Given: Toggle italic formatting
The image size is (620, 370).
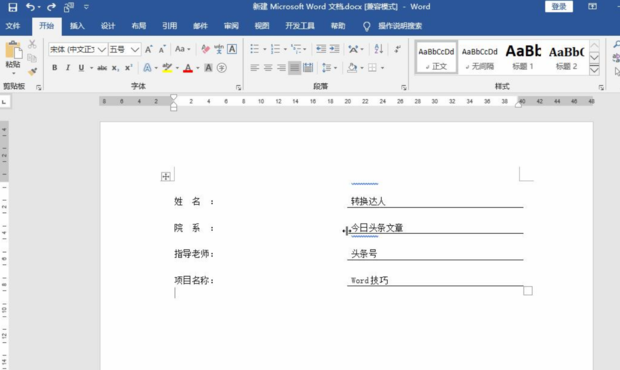Looking at the screenshot, I should click(x=68, y=68).
